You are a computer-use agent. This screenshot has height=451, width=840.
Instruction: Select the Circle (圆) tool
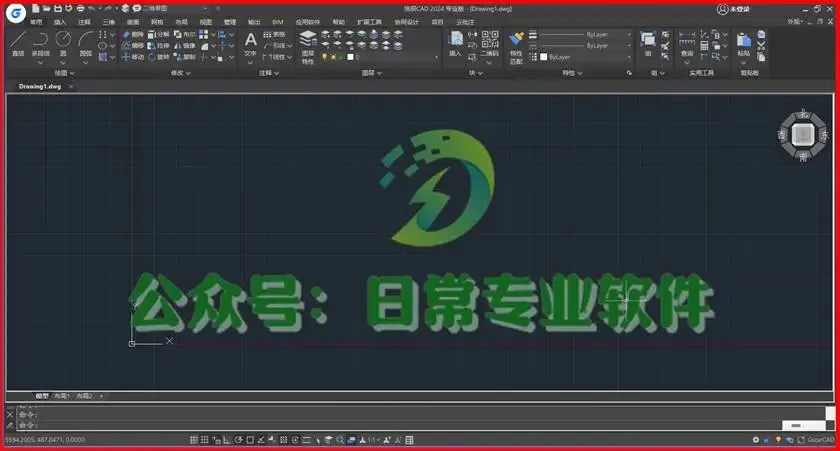pos(63,43)
